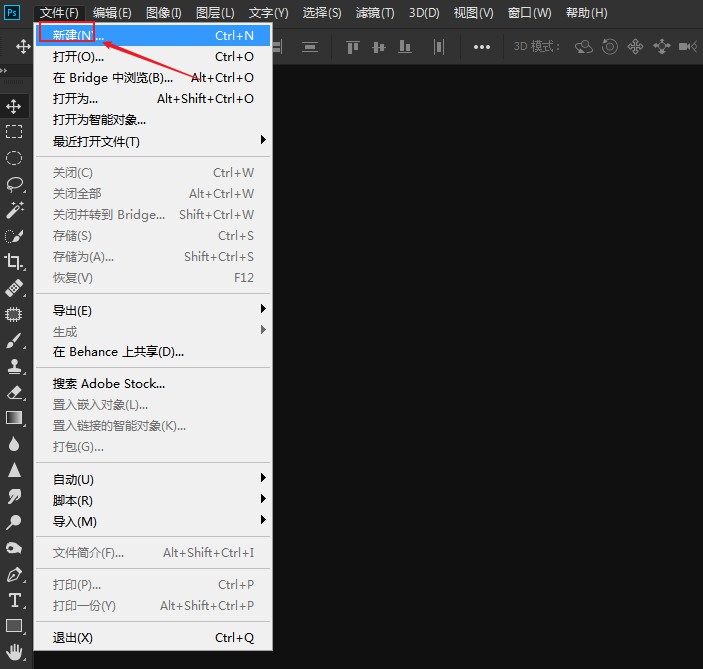
Task: Select the Eraser tool
Action: 15,392
